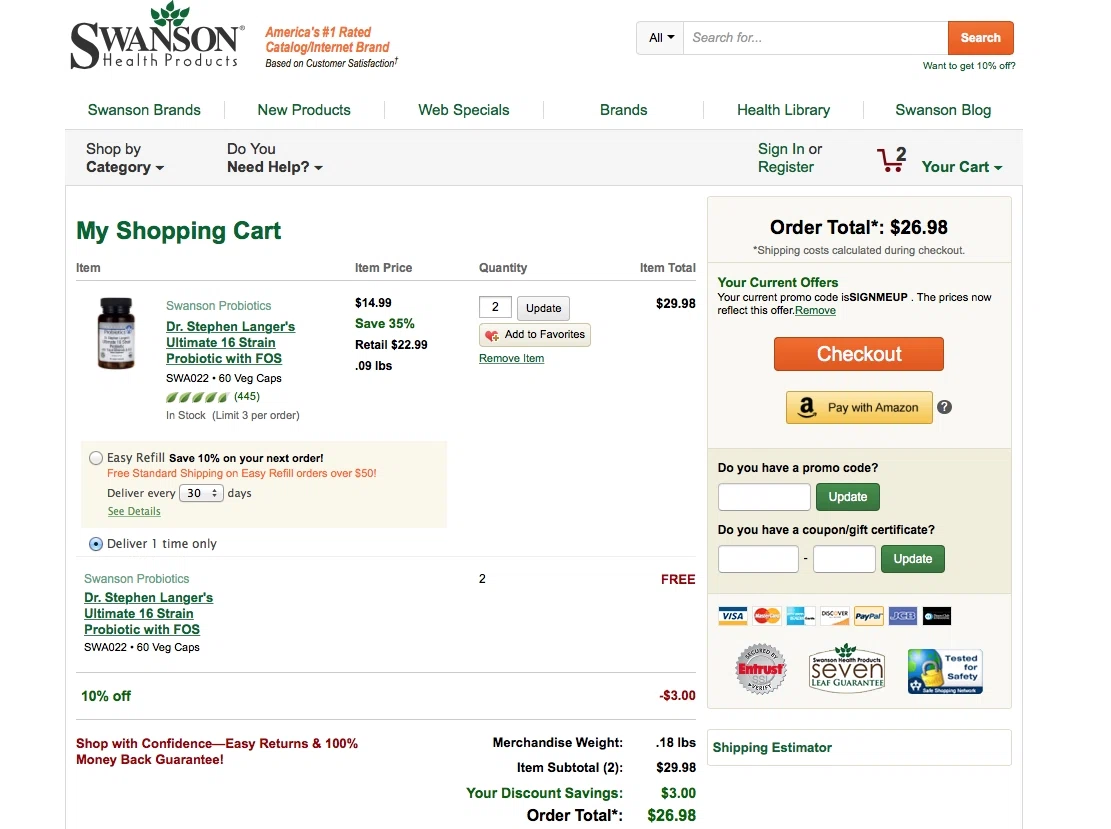Click the Swanson Health Products logo
Screen dimensions: 1111x829
click(157, 36)
